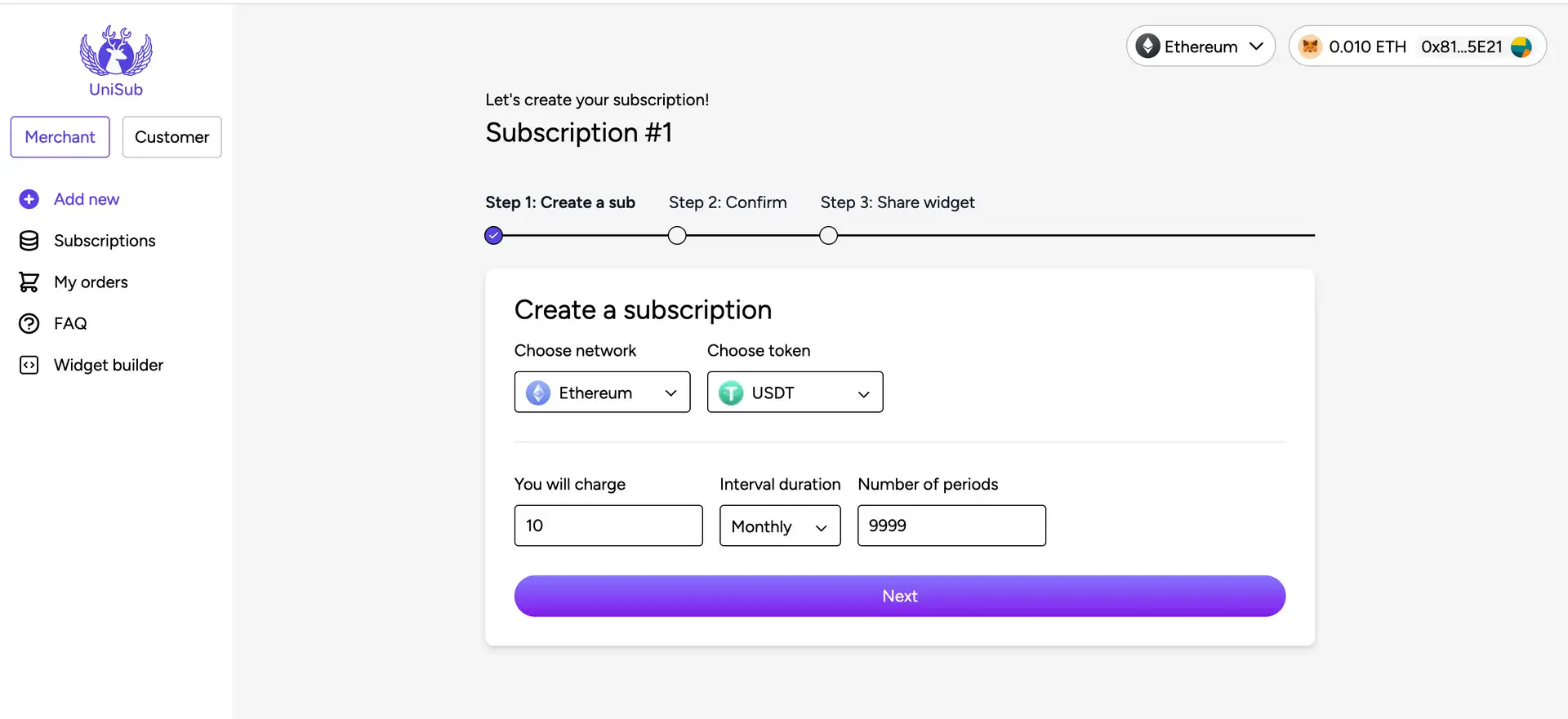The image size is (1568, 719).
Task: Click the FAQ question mark icon
Action: pyautogui.click(x=29, y=324)
